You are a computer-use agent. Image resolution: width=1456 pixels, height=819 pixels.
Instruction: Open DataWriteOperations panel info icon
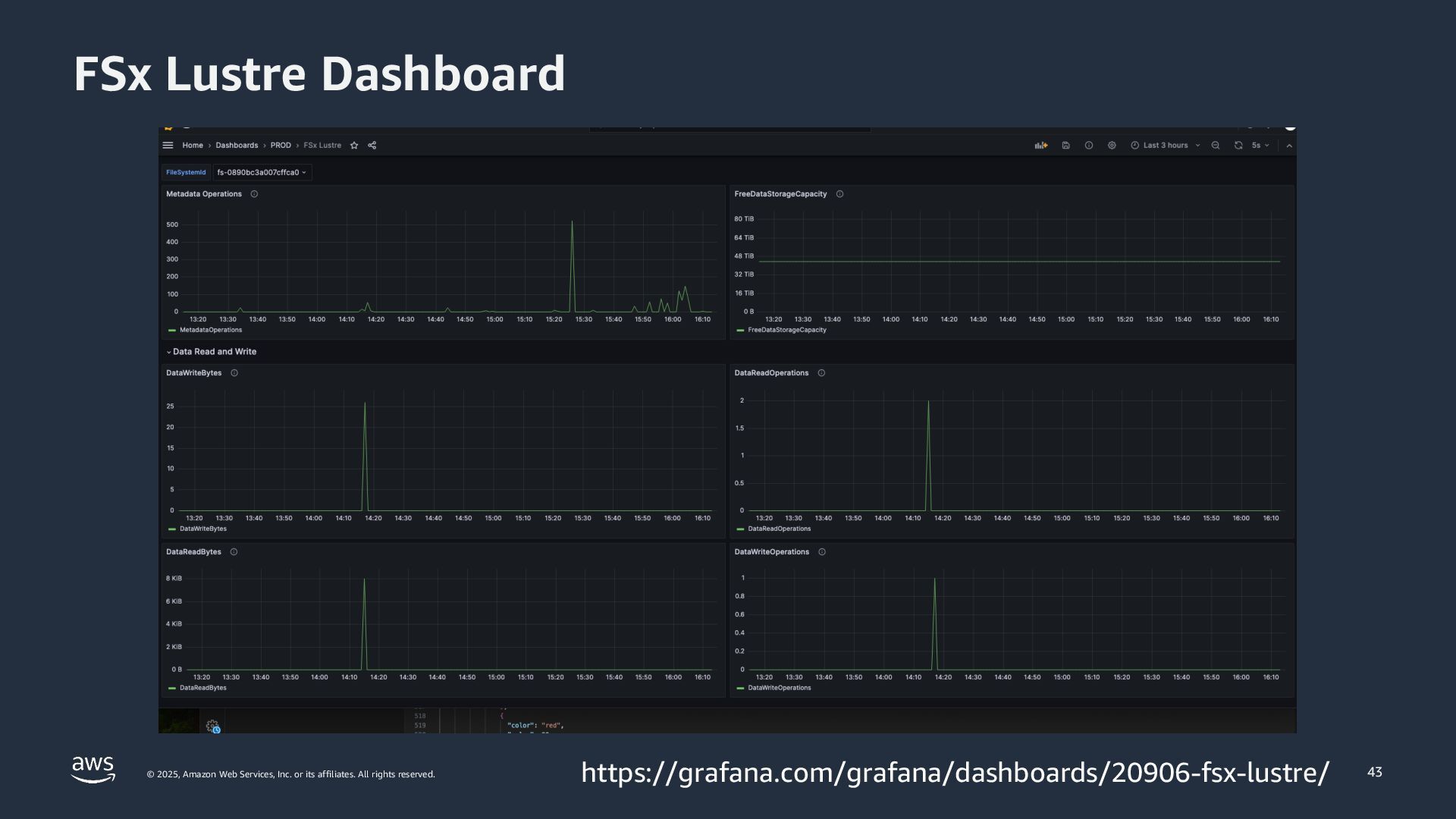pos(822,552)
